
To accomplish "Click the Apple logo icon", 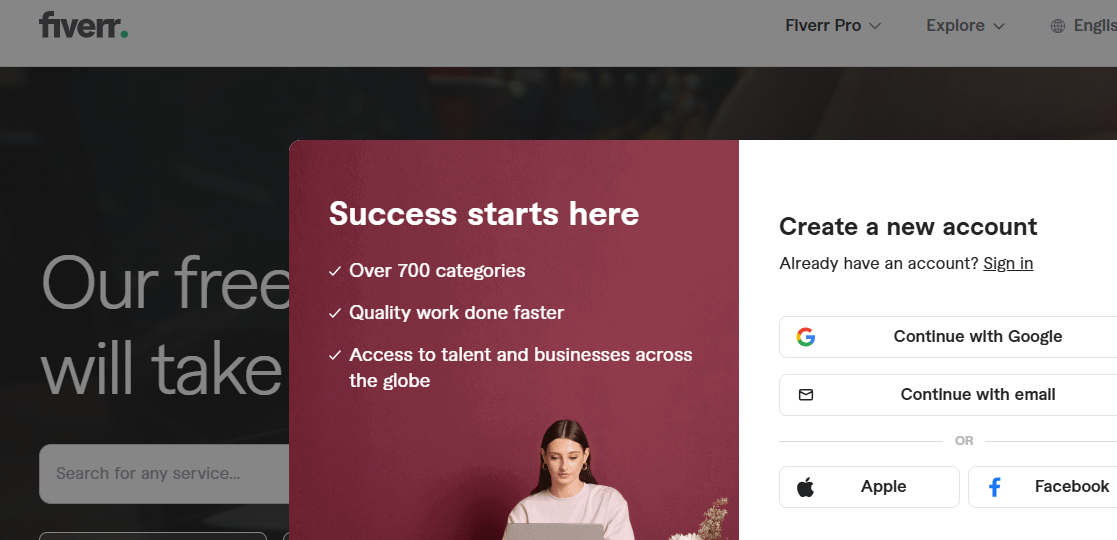I will 806,487.
